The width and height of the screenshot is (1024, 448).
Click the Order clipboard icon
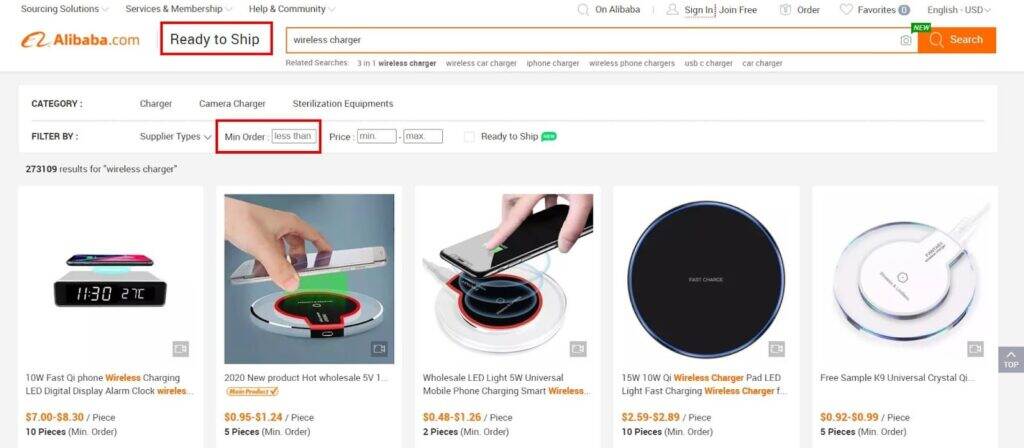click(785, 9)
